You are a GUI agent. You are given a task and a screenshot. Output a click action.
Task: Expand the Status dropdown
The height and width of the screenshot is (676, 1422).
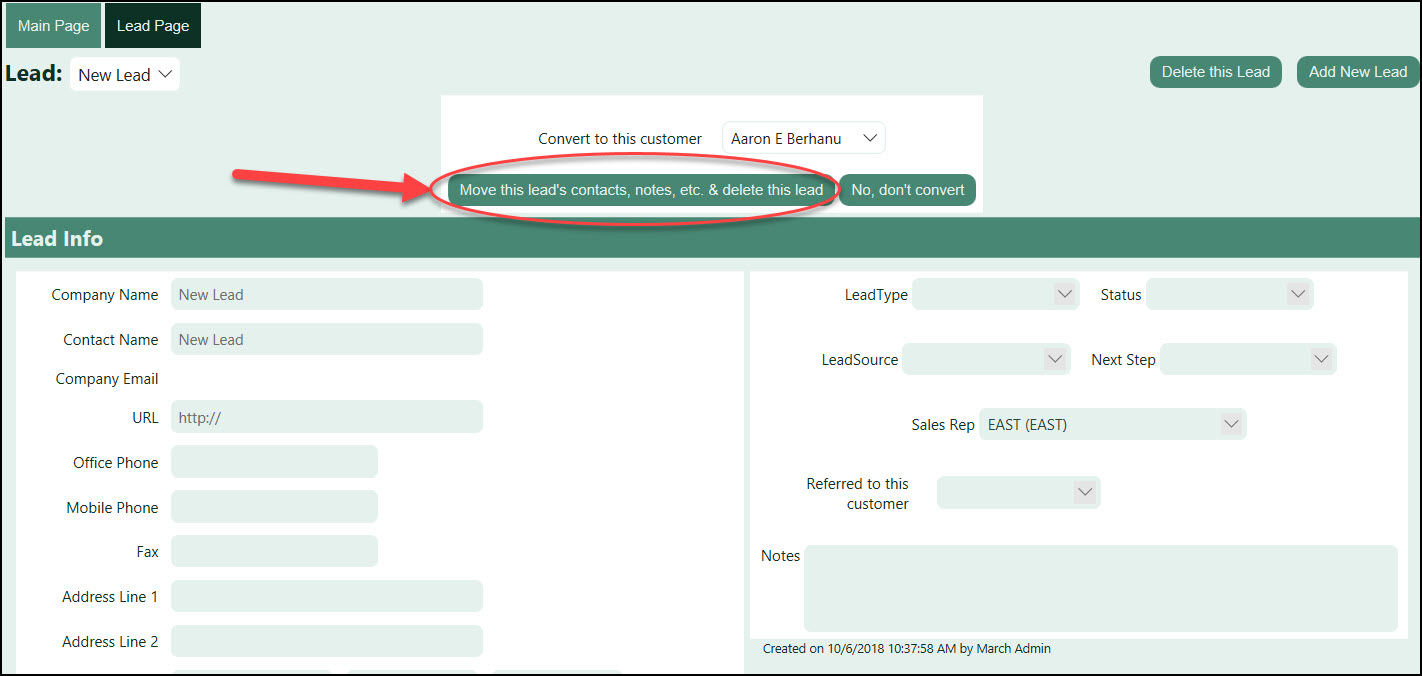(x=1229, y=295)
